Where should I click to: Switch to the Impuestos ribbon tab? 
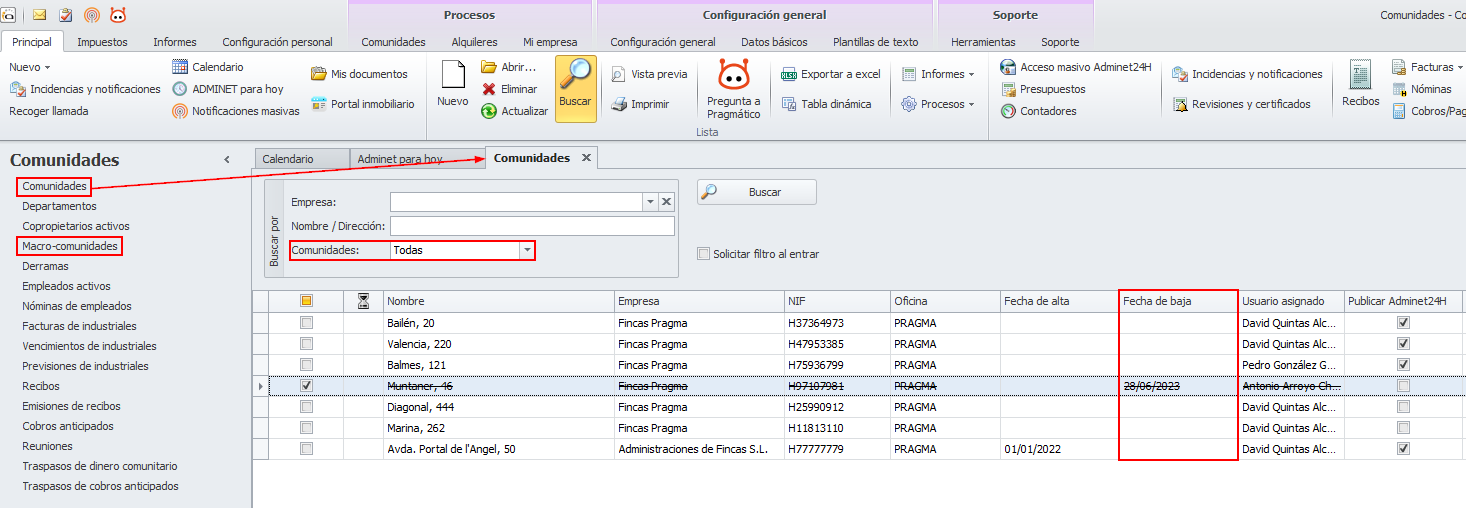tap(102, 42)
